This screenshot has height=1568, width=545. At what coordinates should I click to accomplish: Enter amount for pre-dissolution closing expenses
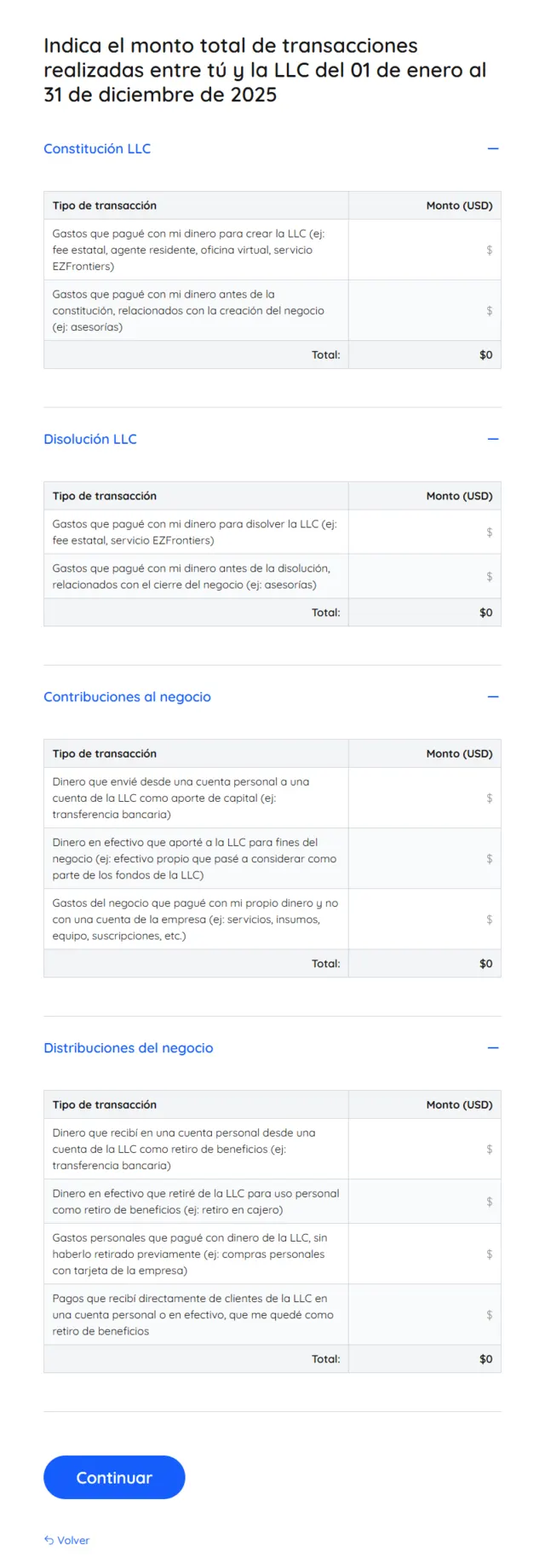coord(424,577)
